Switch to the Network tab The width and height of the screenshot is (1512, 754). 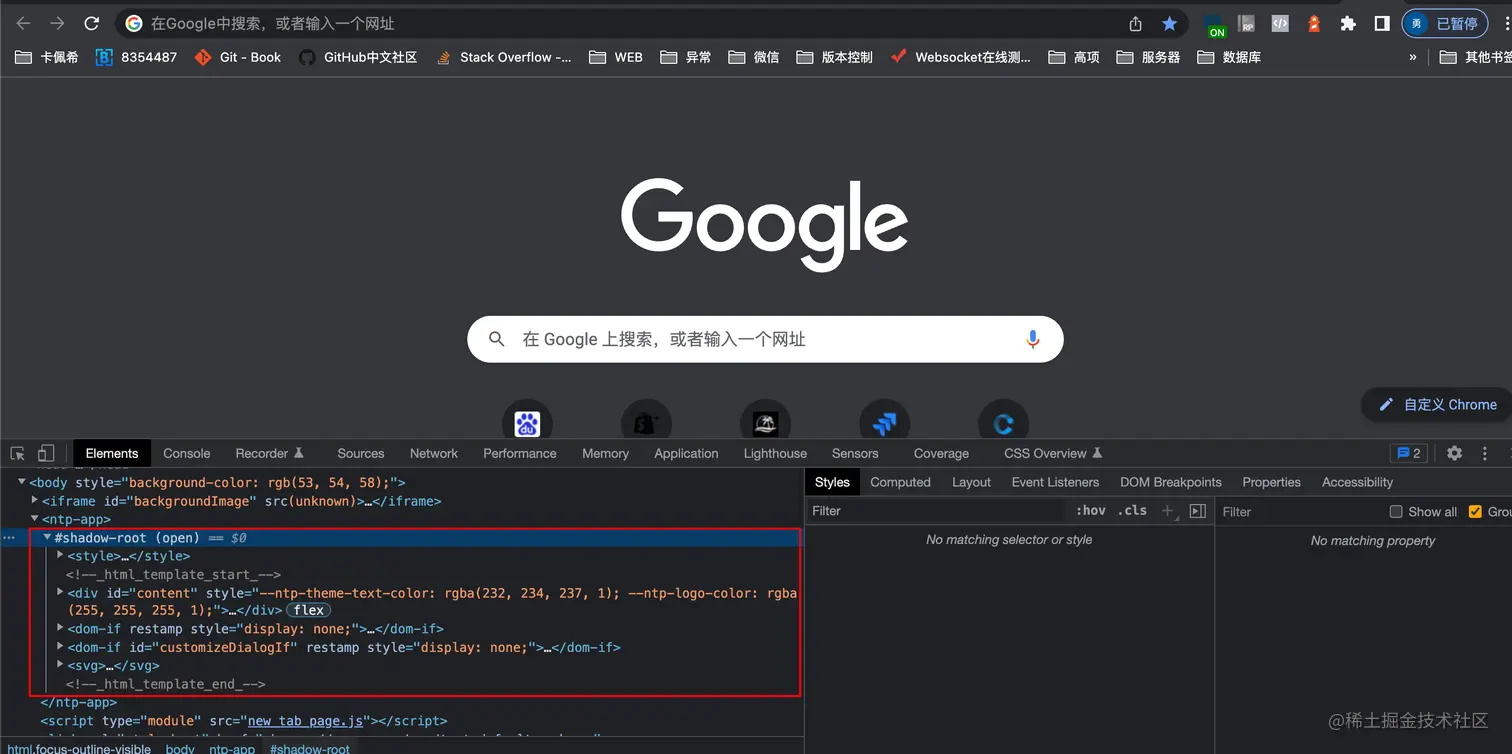[434, 453]
